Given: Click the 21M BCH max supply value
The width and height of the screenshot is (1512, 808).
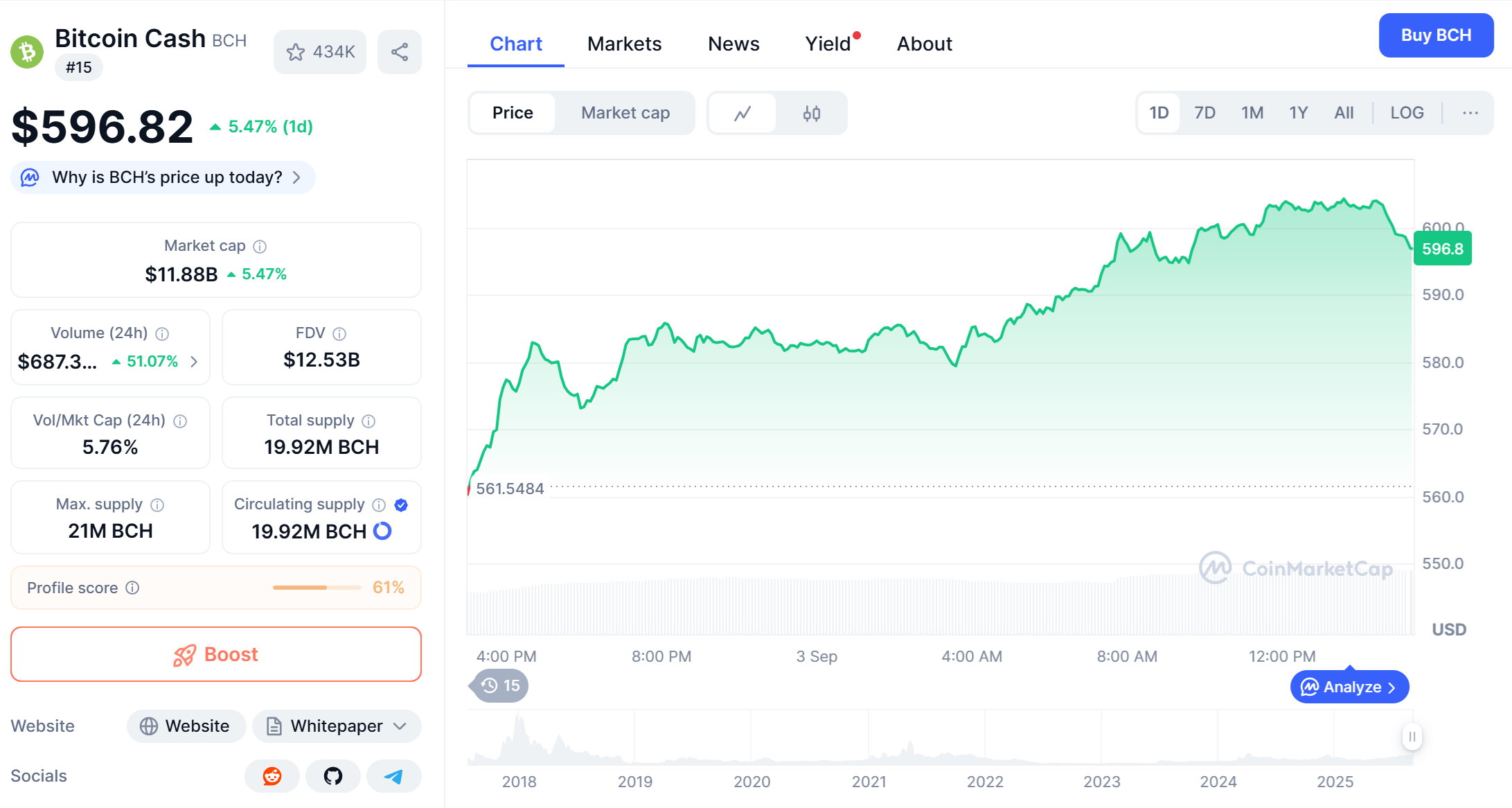Looking at the screenshot, I should point(110,531).
